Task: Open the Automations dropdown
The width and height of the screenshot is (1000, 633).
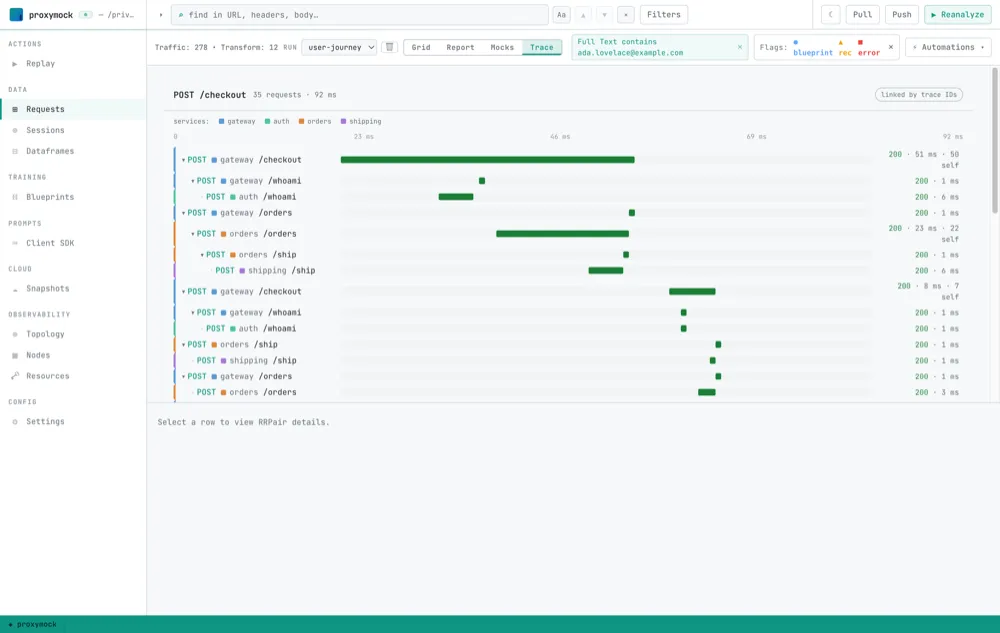Action: 948,47
